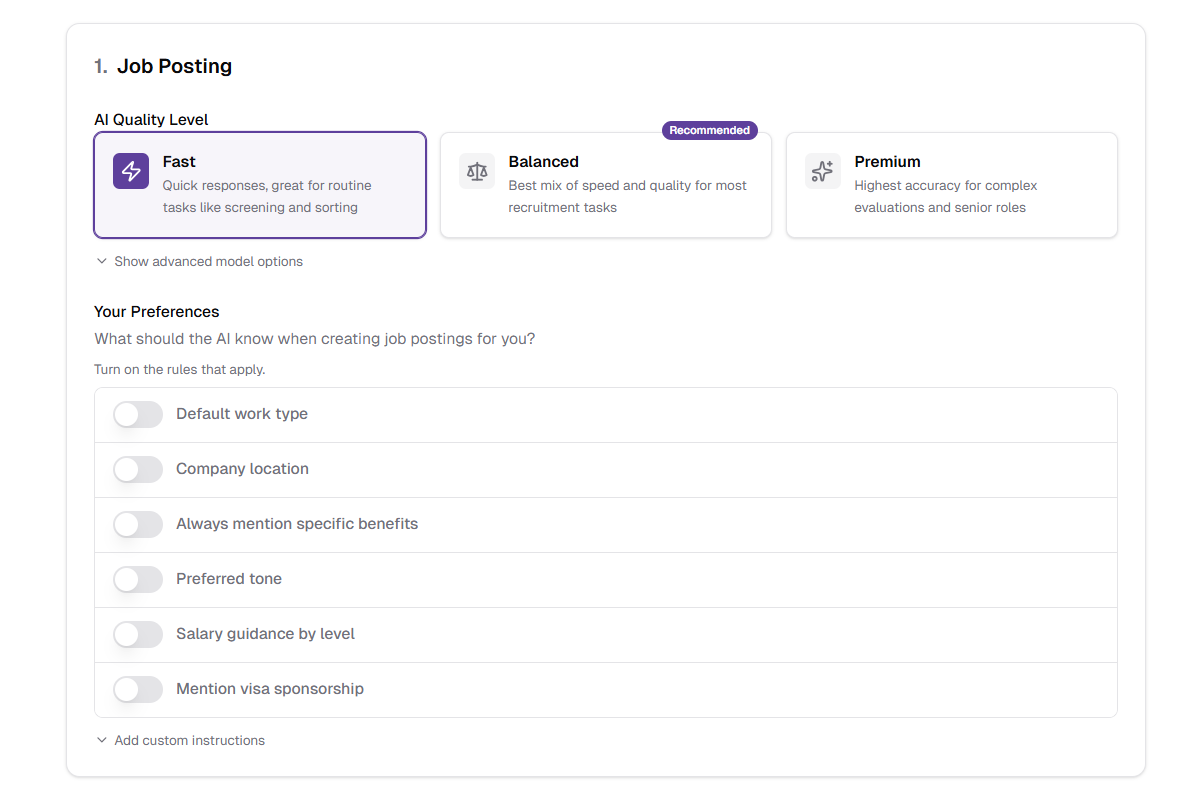The image size is (1198, 794).
Task: Click the 'What should the AI know' text
Action: pos(314,339)
